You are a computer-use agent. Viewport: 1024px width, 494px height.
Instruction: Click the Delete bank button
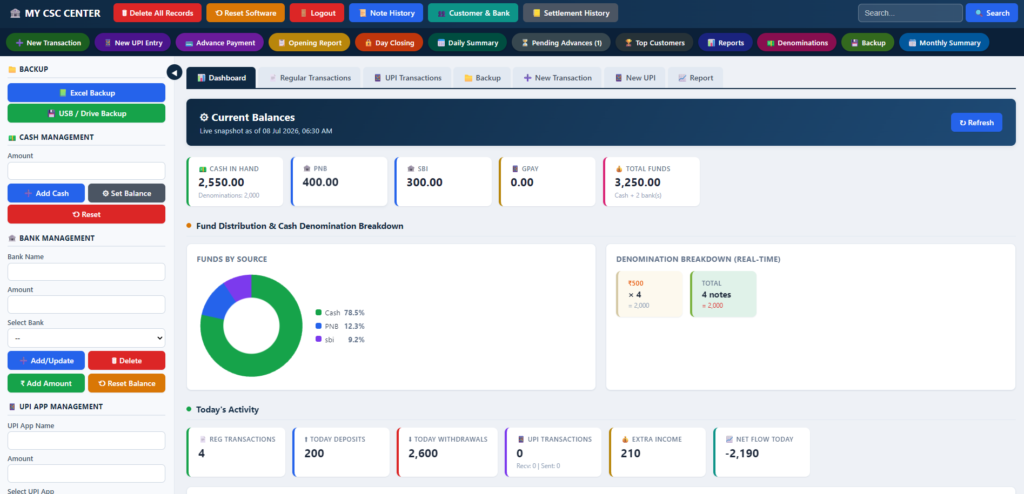tap(127, 360)
